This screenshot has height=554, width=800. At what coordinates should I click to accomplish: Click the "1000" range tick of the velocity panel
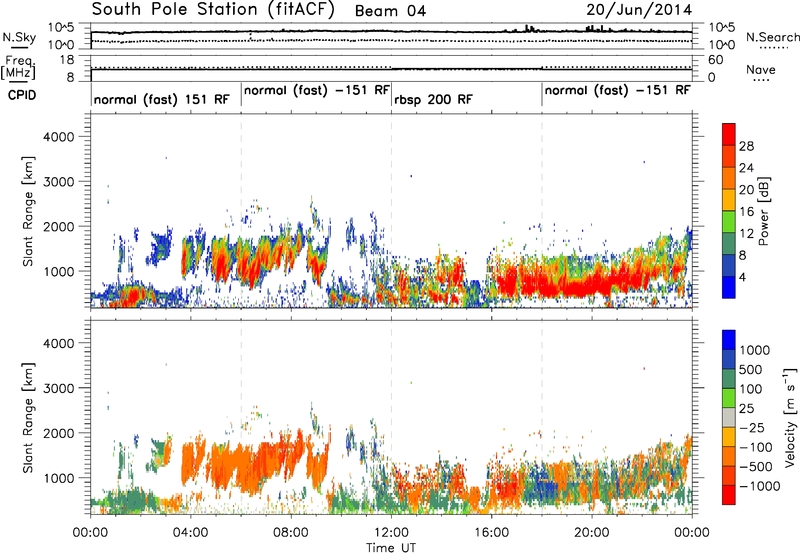click(x=58, y=478)
